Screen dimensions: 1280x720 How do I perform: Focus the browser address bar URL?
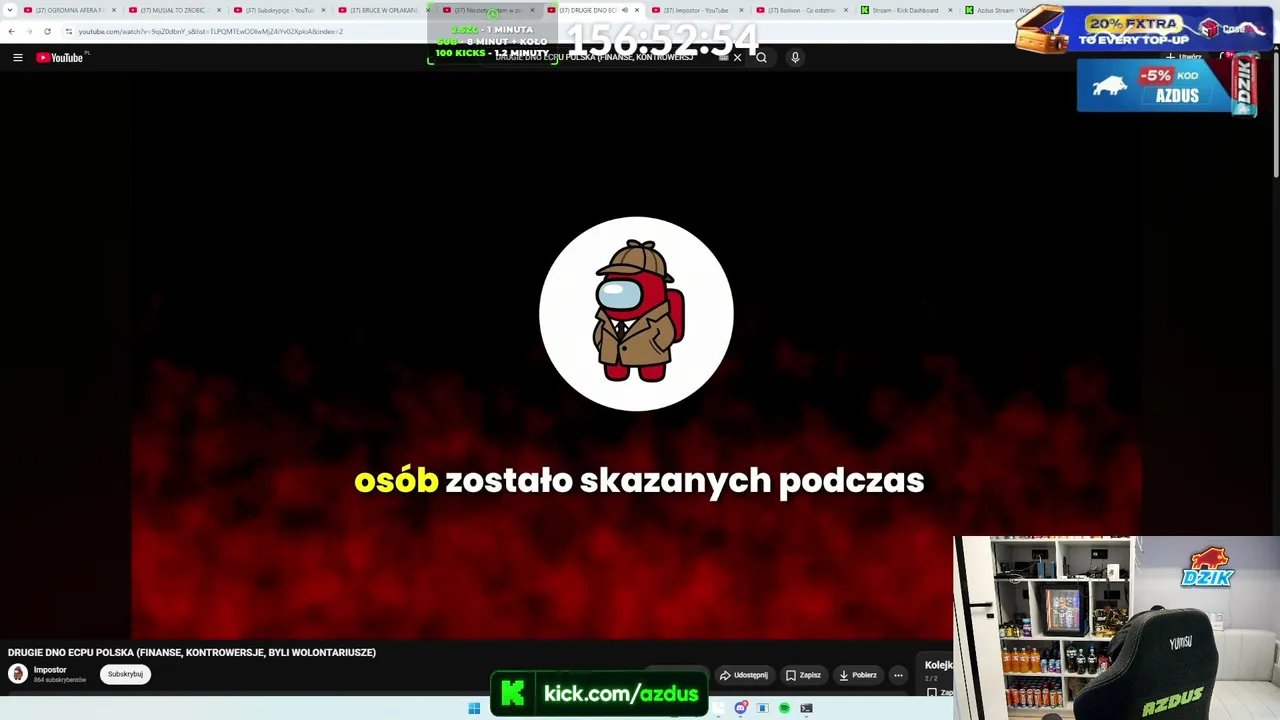[211, 31]
